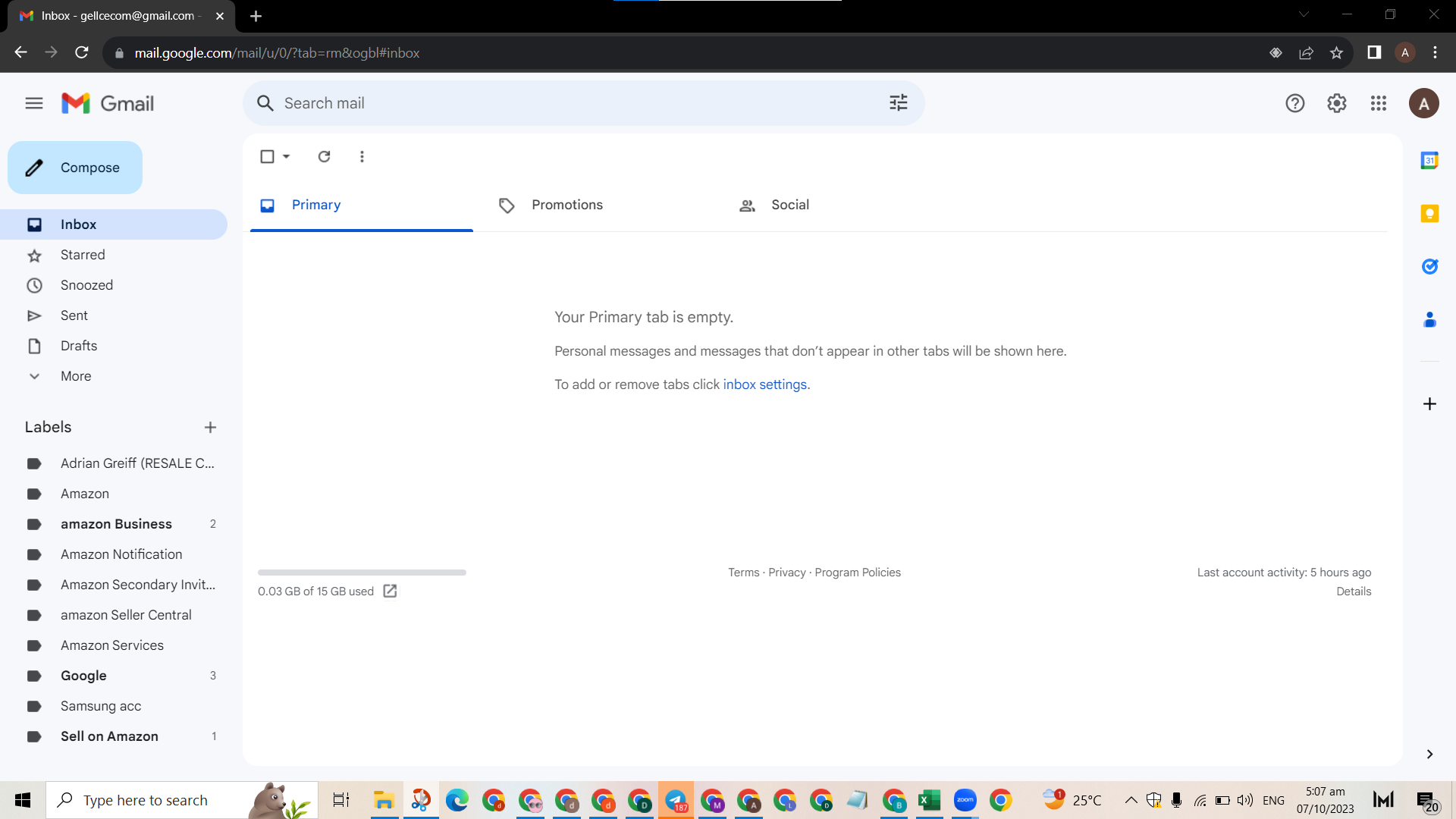This screenshot has width=1456, height=819.
Task: Show hidden system tray icons chevron
Action: [x=1131, y=800]
